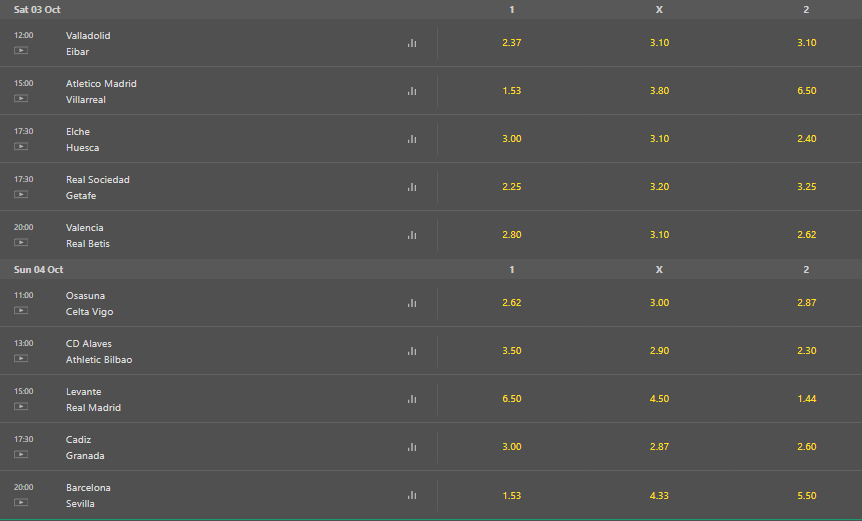Select Athletic Bilbao away odds 2.30
862x521 pixels.
806,351
